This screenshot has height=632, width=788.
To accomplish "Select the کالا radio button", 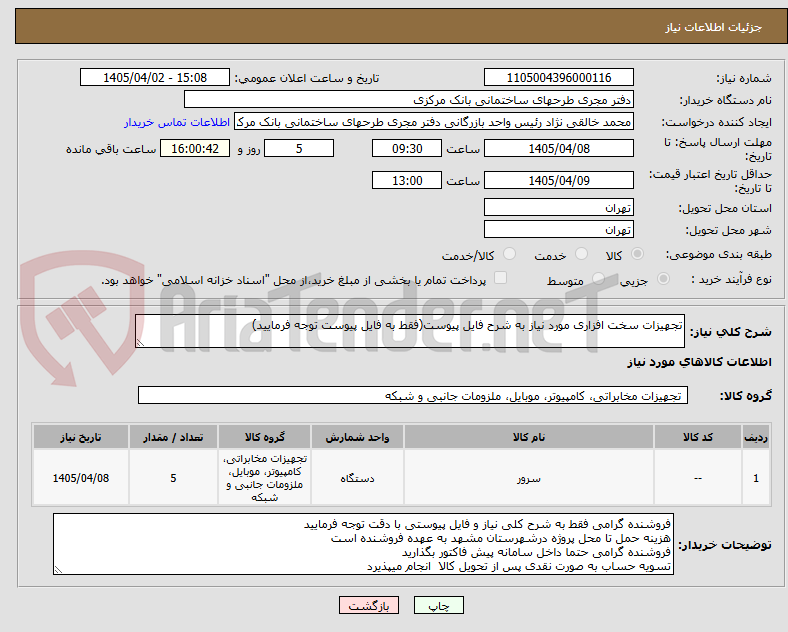I will 637,254.
